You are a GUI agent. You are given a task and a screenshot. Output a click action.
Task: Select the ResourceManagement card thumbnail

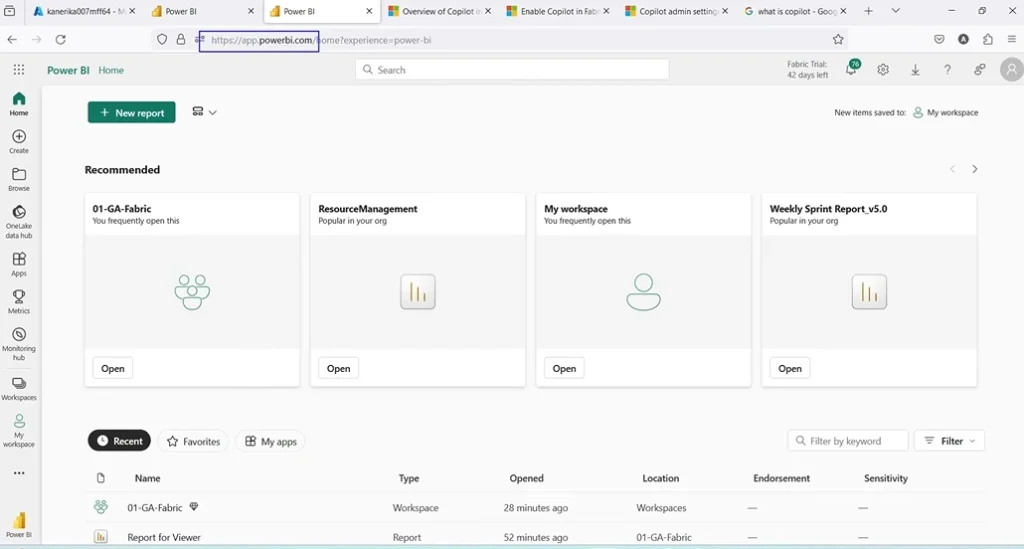tap(418, 292)
